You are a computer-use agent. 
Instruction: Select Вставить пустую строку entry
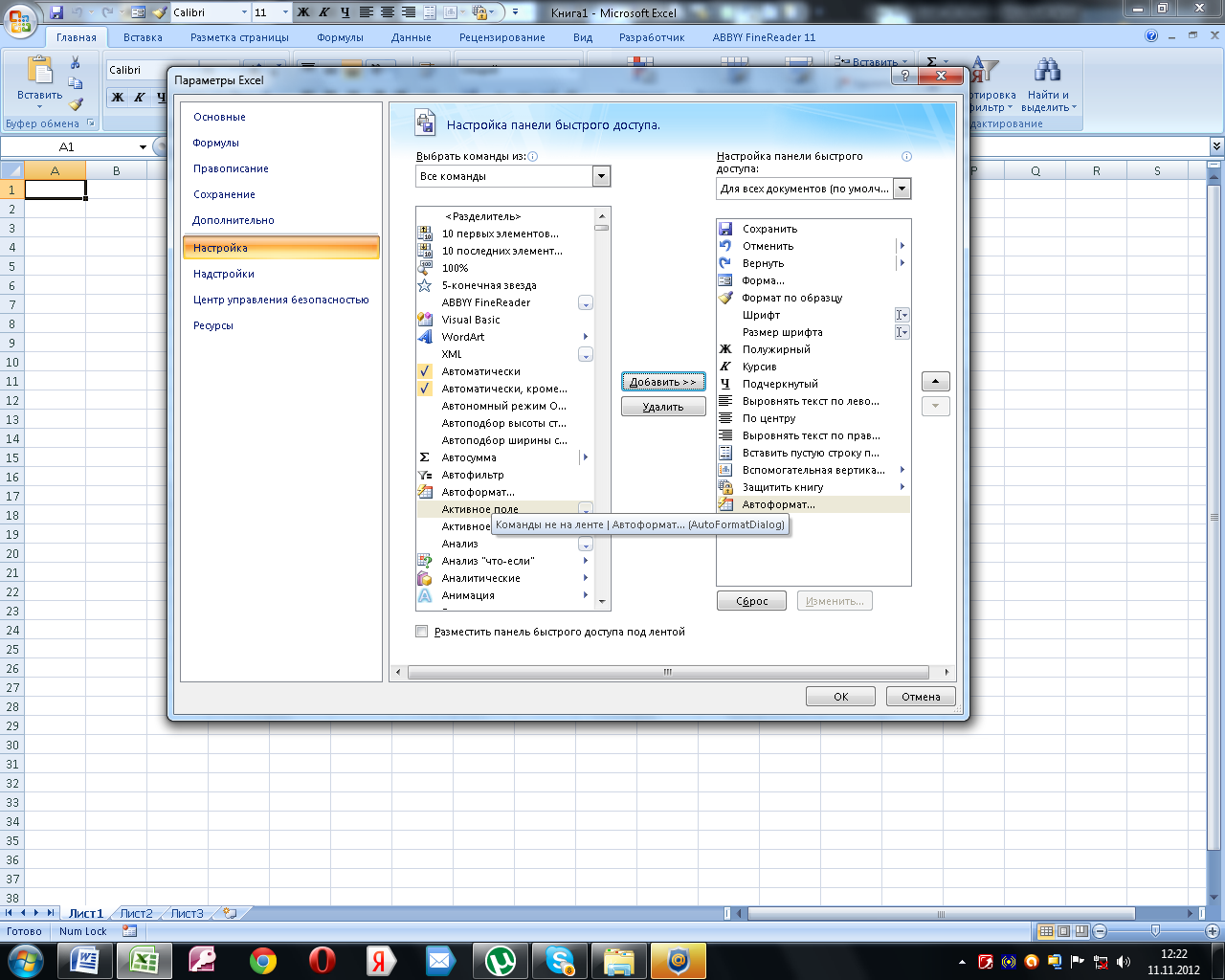pyautogui.click(x=813, y=453)
